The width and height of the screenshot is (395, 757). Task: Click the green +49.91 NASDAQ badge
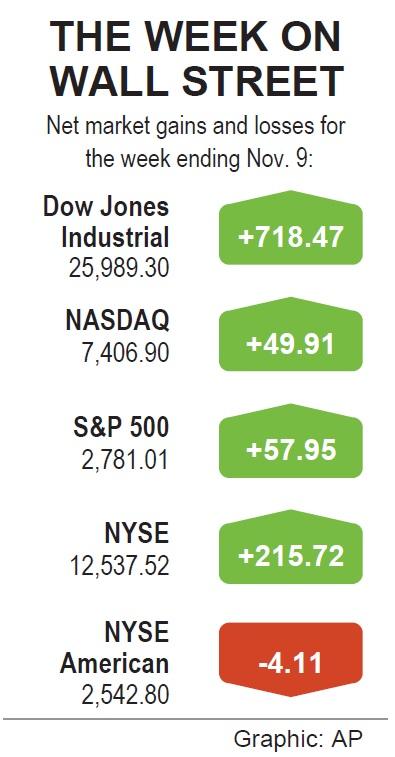[291, 335]
